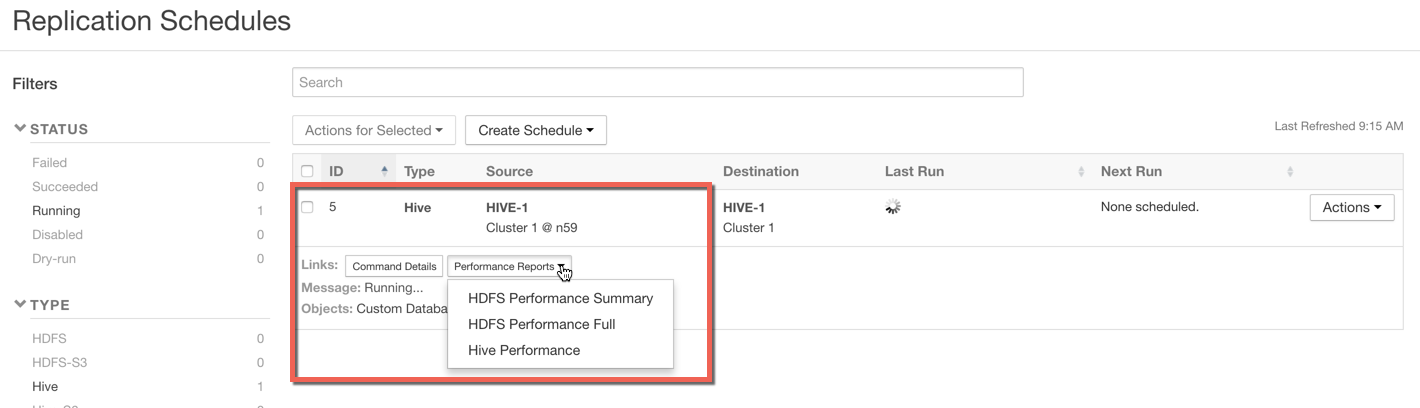
Task: Sort by Next Run column arrows
Action: [x=1290, y=172]
